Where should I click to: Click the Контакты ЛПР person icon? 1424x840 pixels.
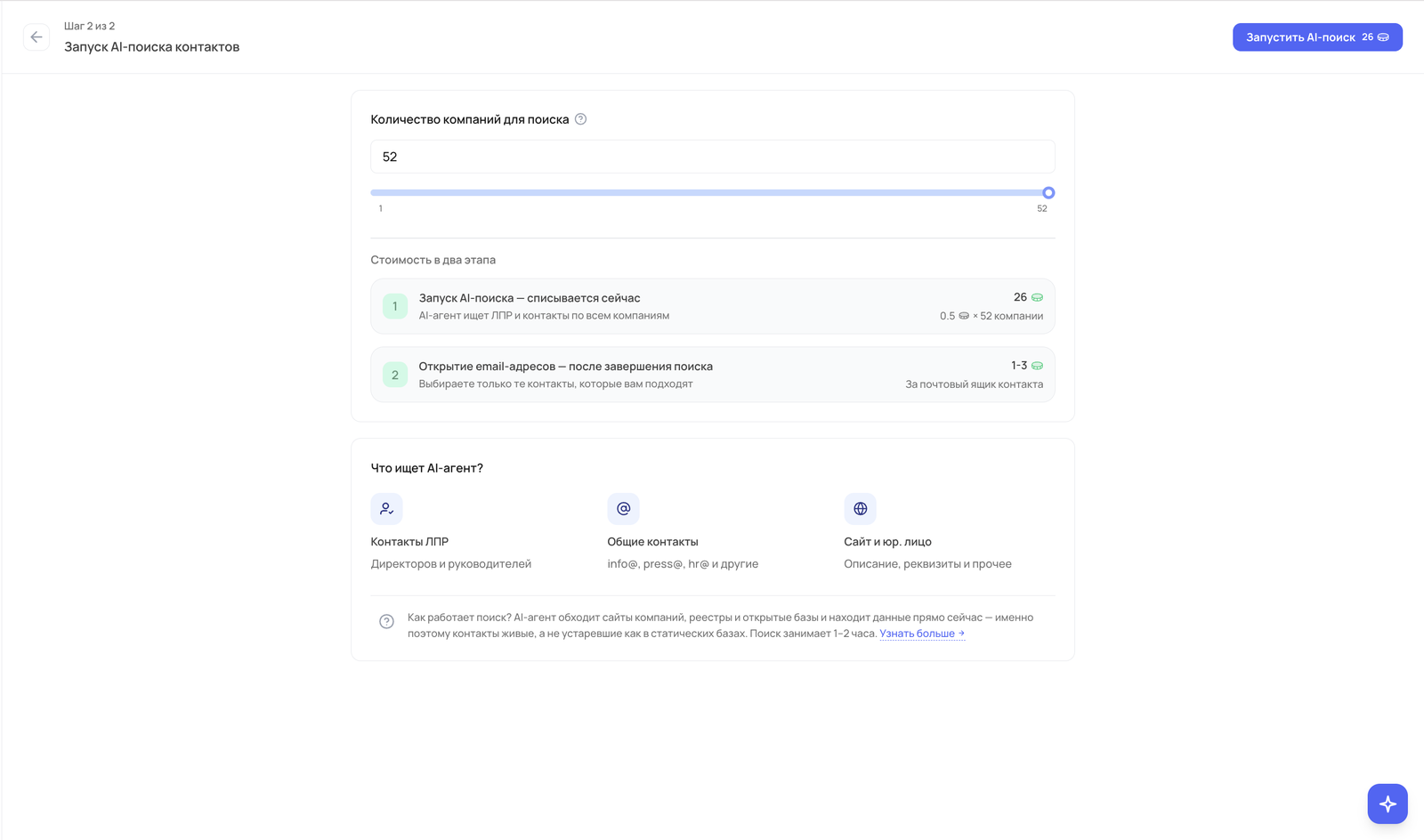click(x=386, y=509)
